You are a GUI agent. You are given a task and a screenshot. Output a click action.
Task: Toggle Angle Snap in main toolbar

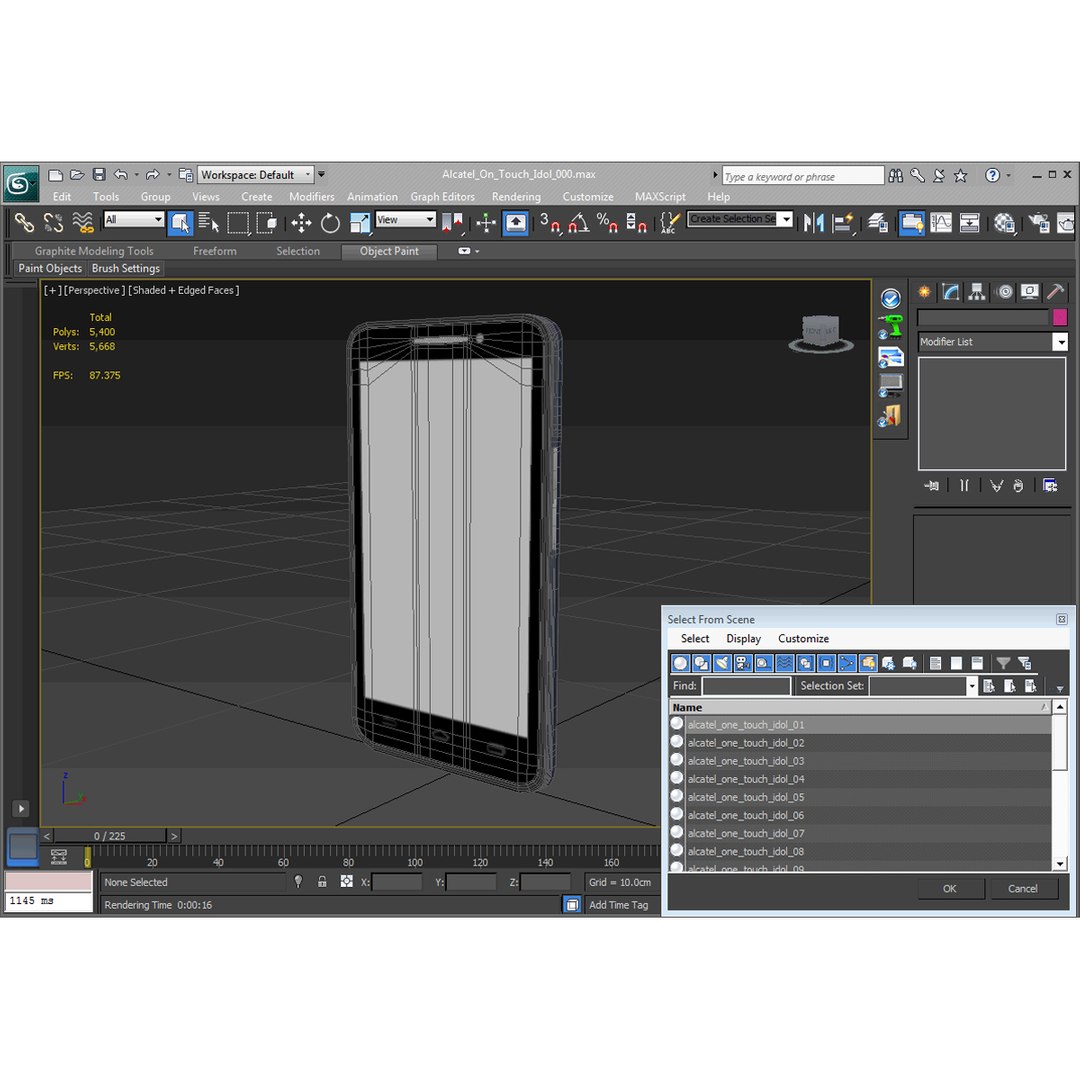coord(579,222)
